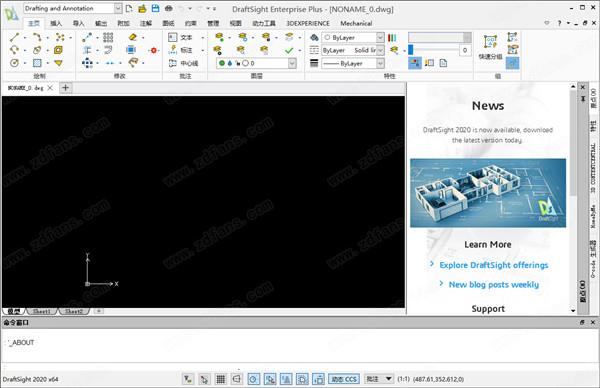Image resolution: width=600 pixels, height=388 pixels.
Task: Click the Print icon in quick access toolbar
Action: [168, 8]
